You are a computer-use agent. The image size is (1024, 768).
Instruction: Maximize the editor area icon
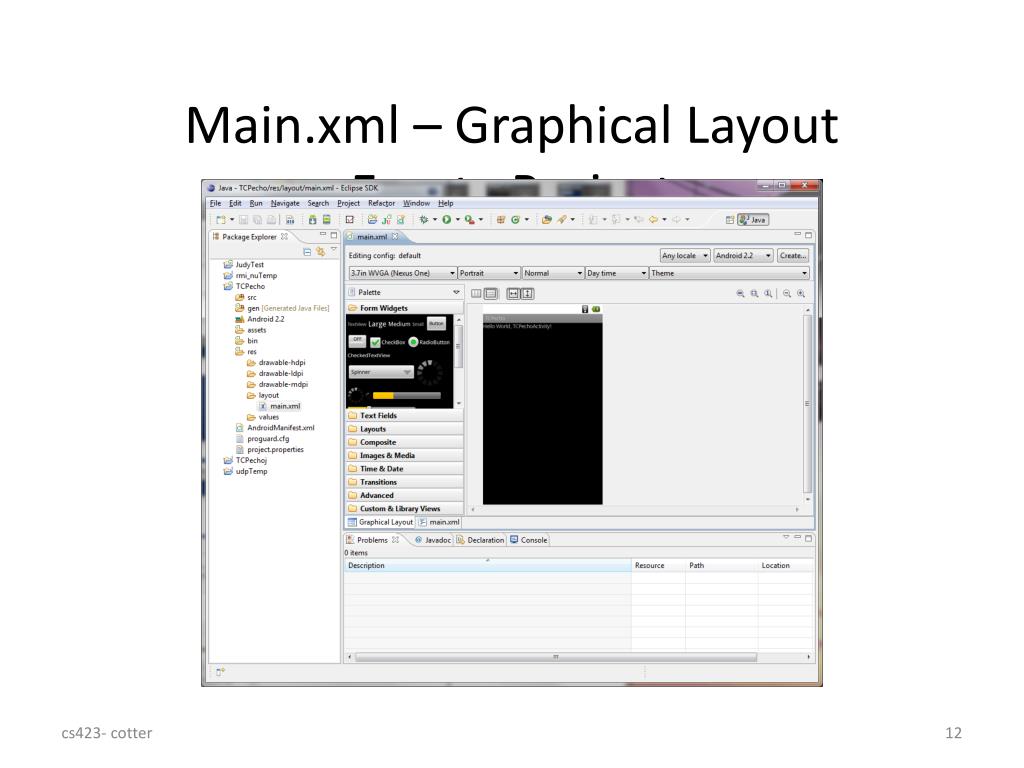[x=808, y=234]
